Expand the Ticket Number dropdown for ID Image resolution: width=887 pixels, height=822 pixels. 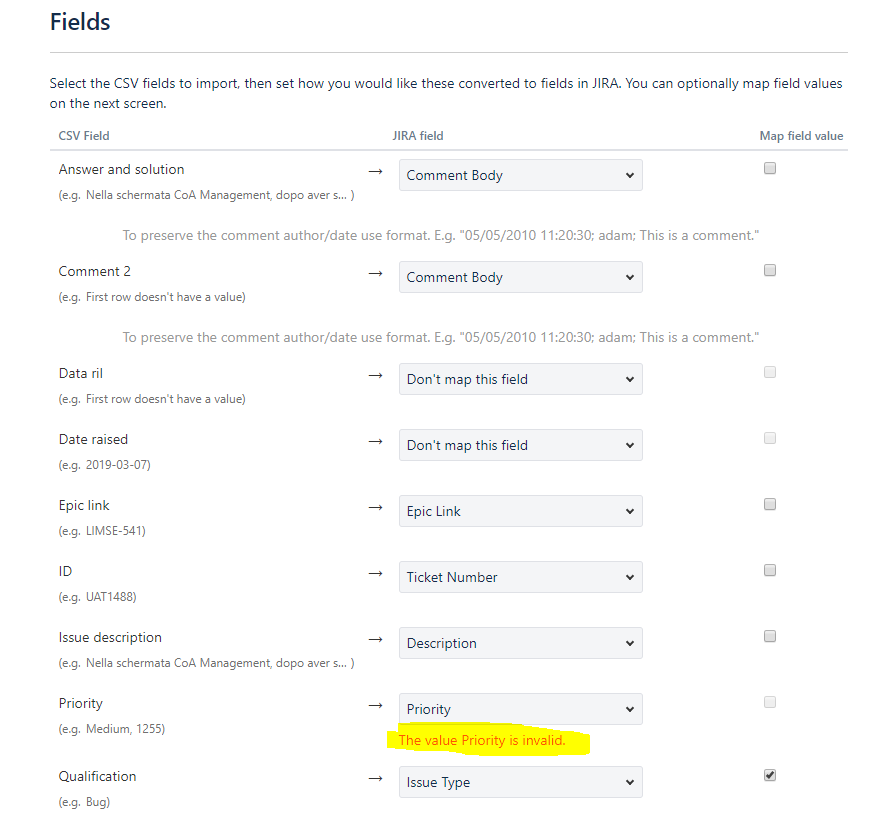click(x=520, y=577)
